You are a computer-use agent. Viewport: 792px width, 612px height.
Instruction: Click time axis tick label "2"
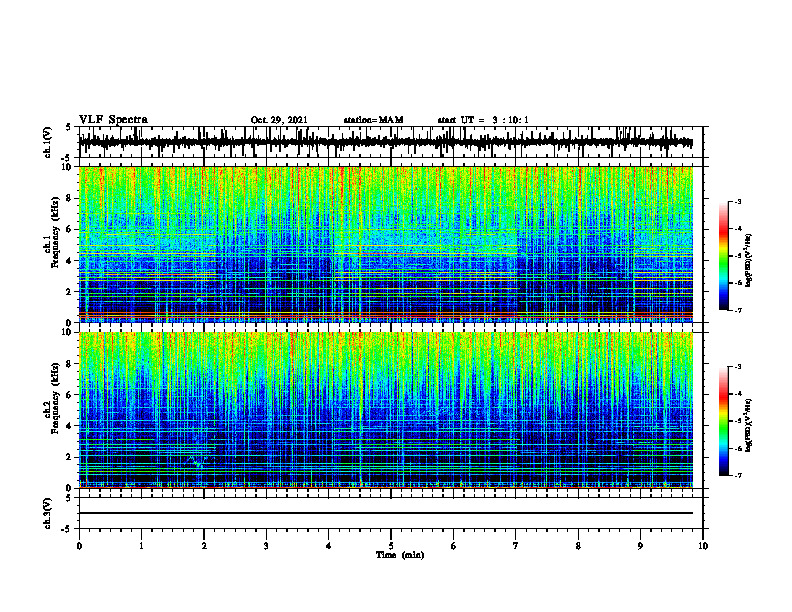[204, 546]
